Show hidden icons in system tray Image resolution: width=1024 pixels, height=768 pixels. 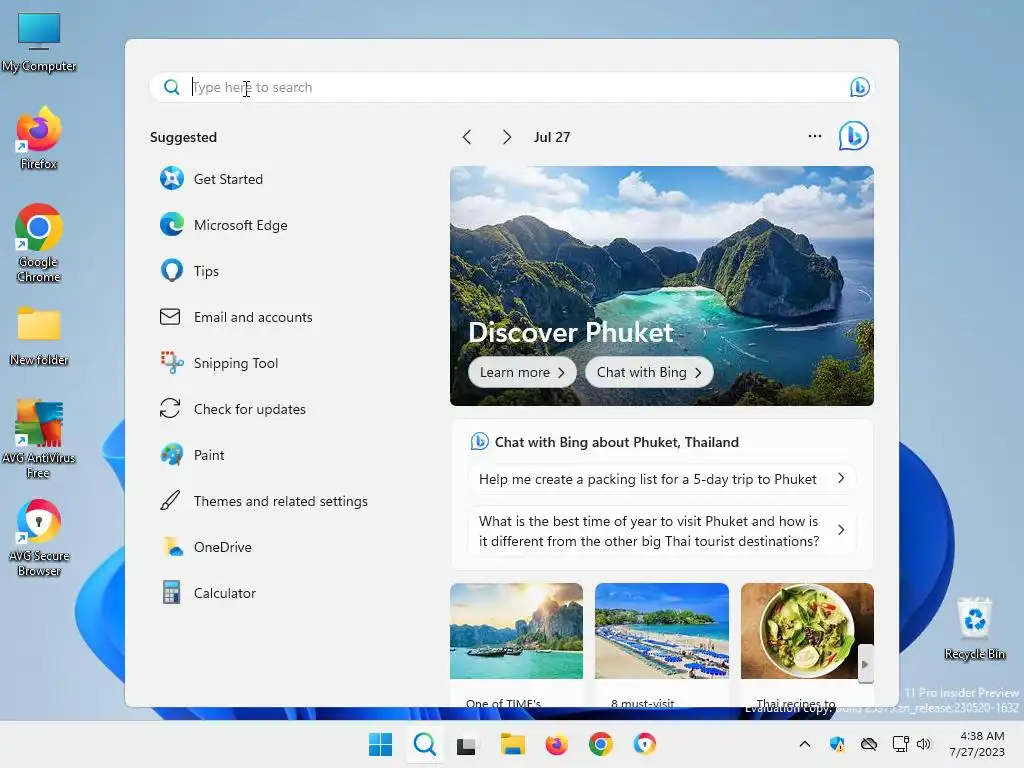(805, 744)
